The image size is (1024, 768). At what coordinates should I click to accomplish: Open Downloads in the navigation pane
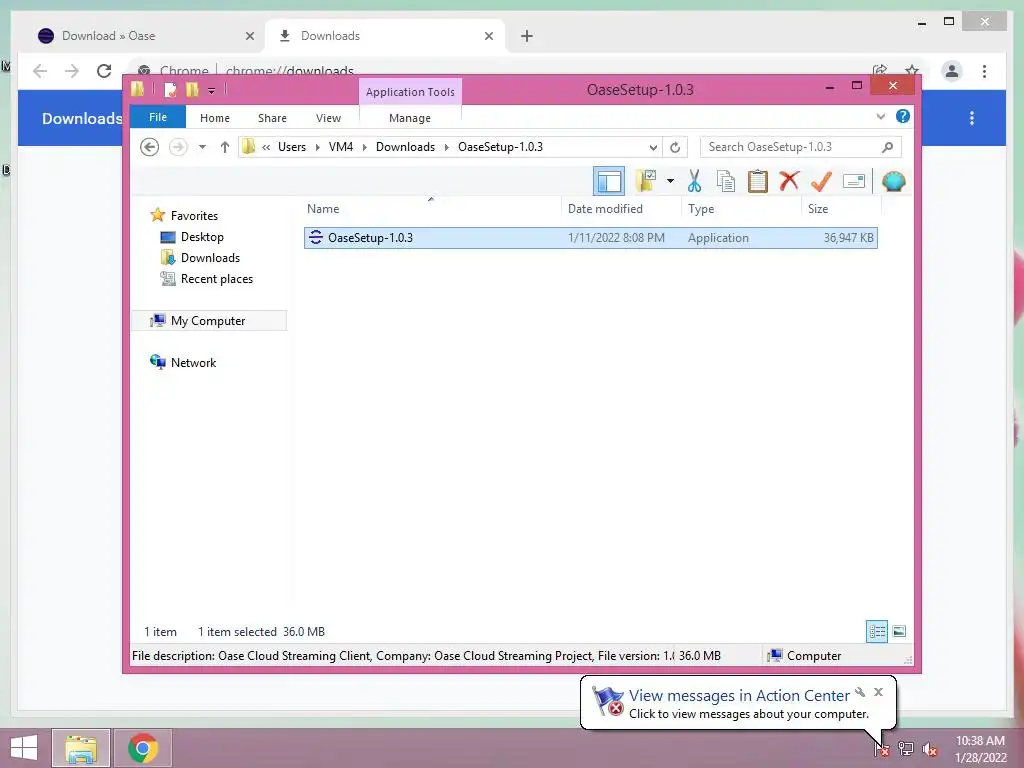(210, 258)
